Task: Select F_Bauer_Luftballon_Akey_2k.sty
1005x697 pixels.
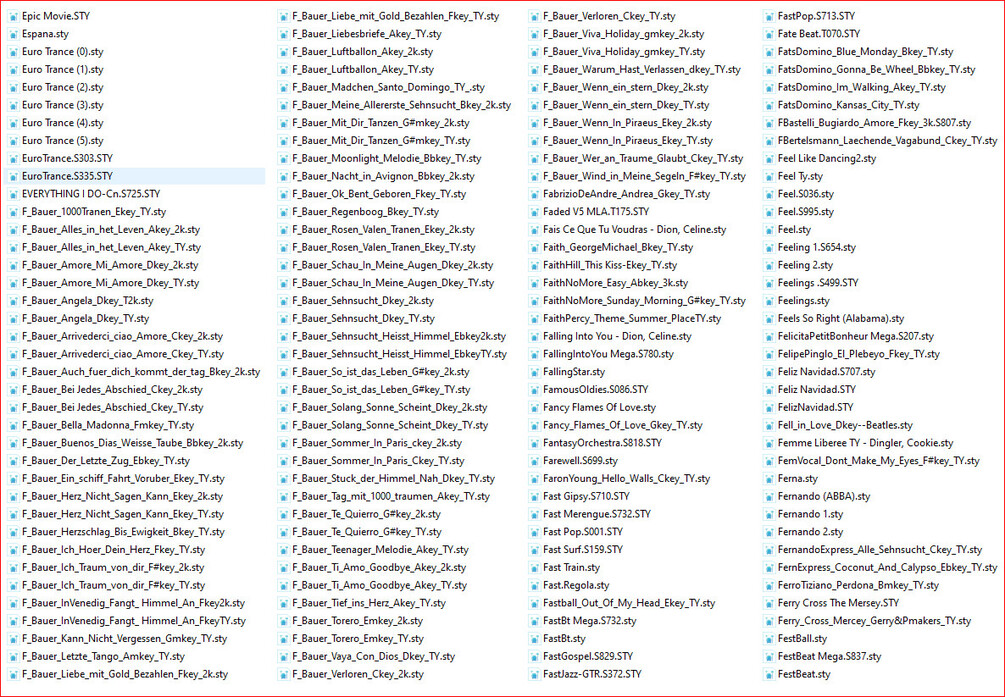Action: click(362, 52)
